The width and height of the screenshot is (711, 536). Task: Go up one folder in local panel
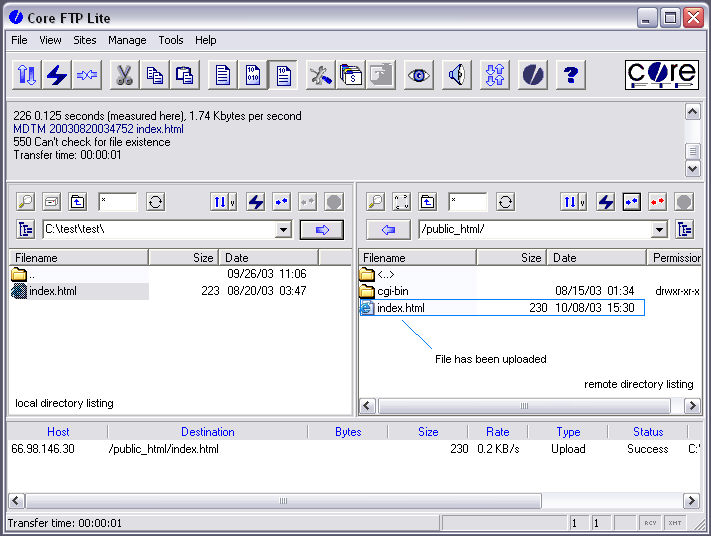[77, 202]
